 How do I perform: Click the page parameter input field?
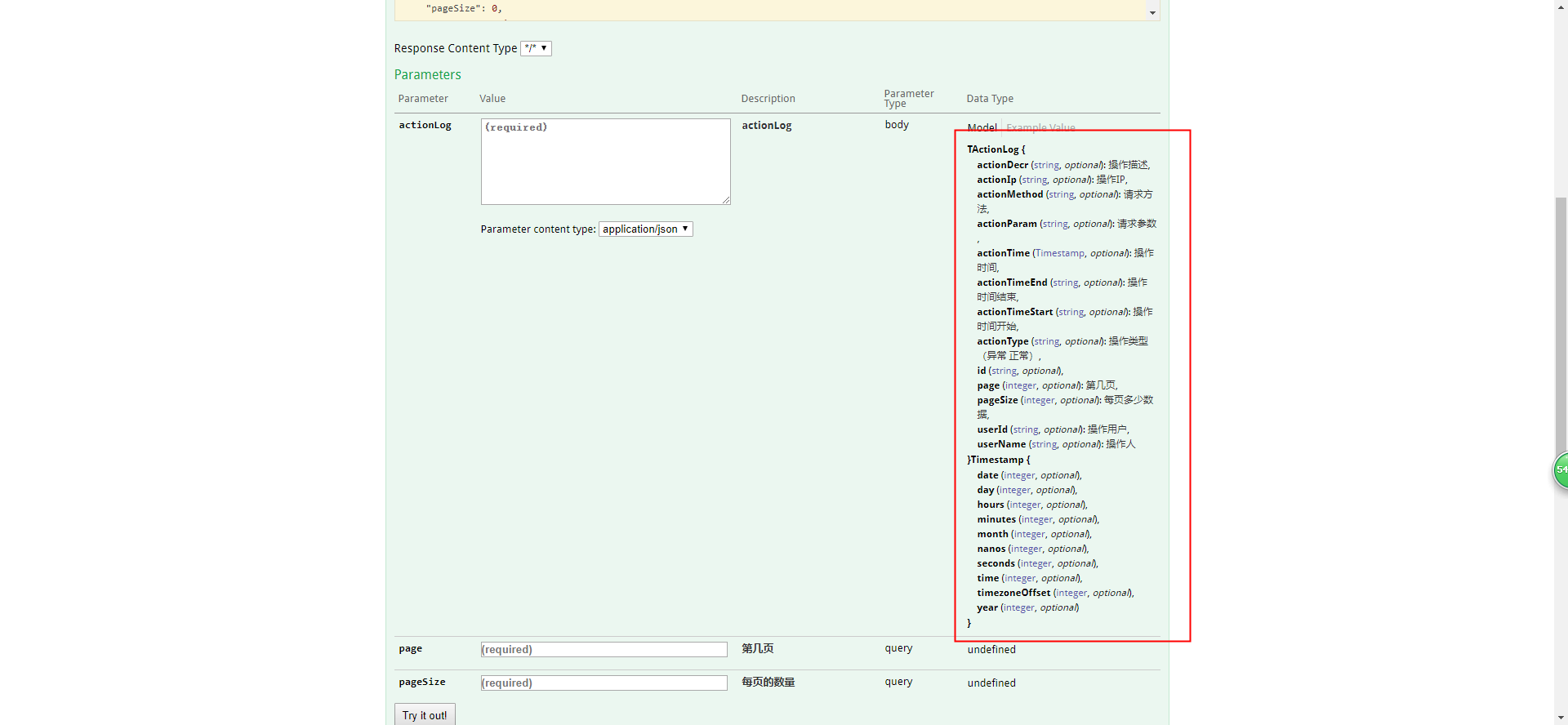click(x=604, y=649)
